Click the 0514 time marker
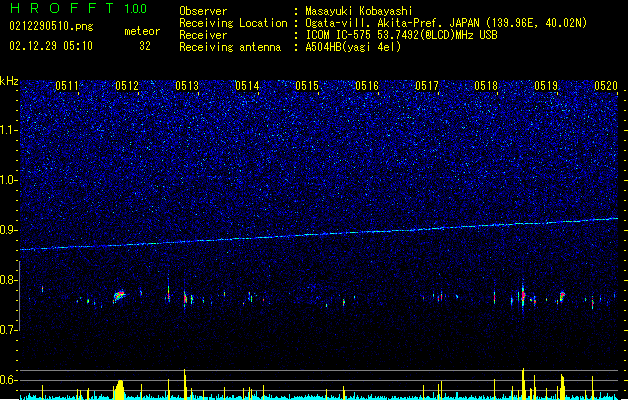Screen dimensions: 629x400 (x=247, y=86)
